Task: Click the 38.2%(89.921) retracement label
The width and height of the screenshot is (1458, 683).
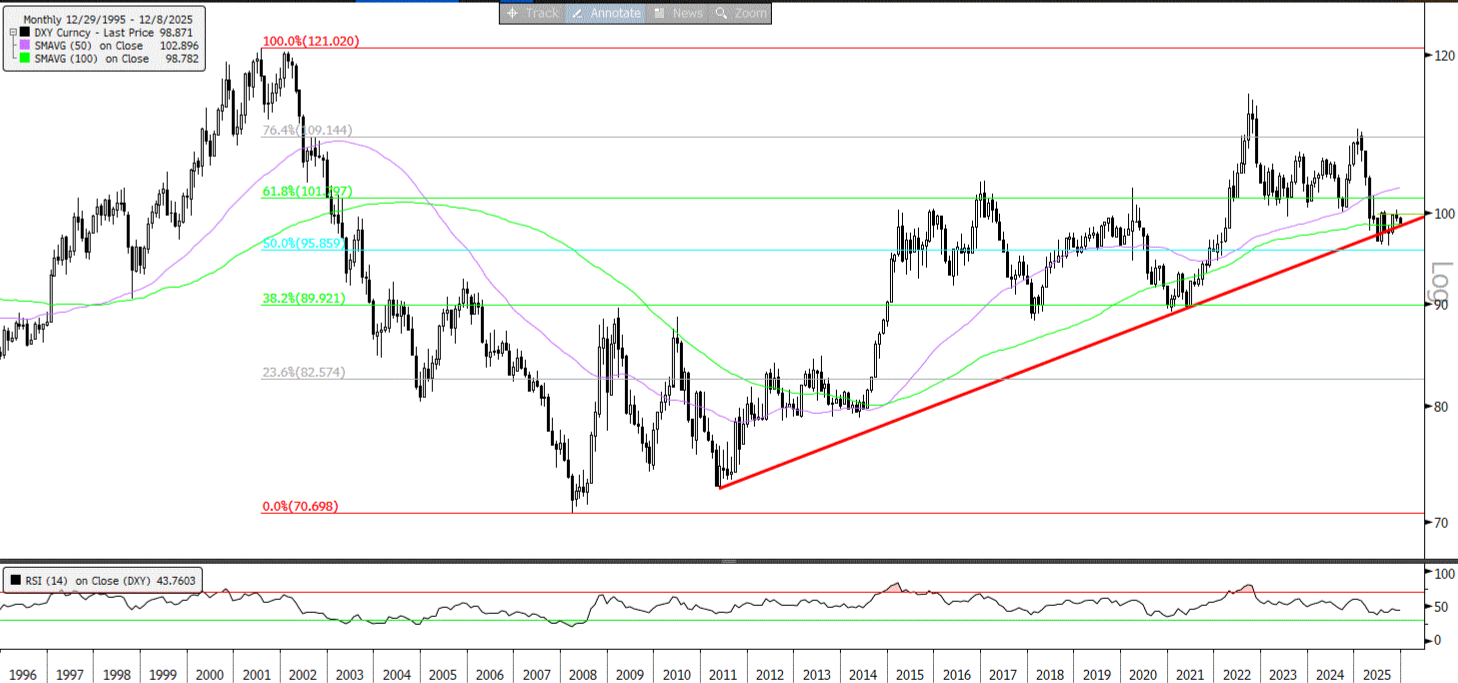Action: pyautogui.click(x=306, y=298)
